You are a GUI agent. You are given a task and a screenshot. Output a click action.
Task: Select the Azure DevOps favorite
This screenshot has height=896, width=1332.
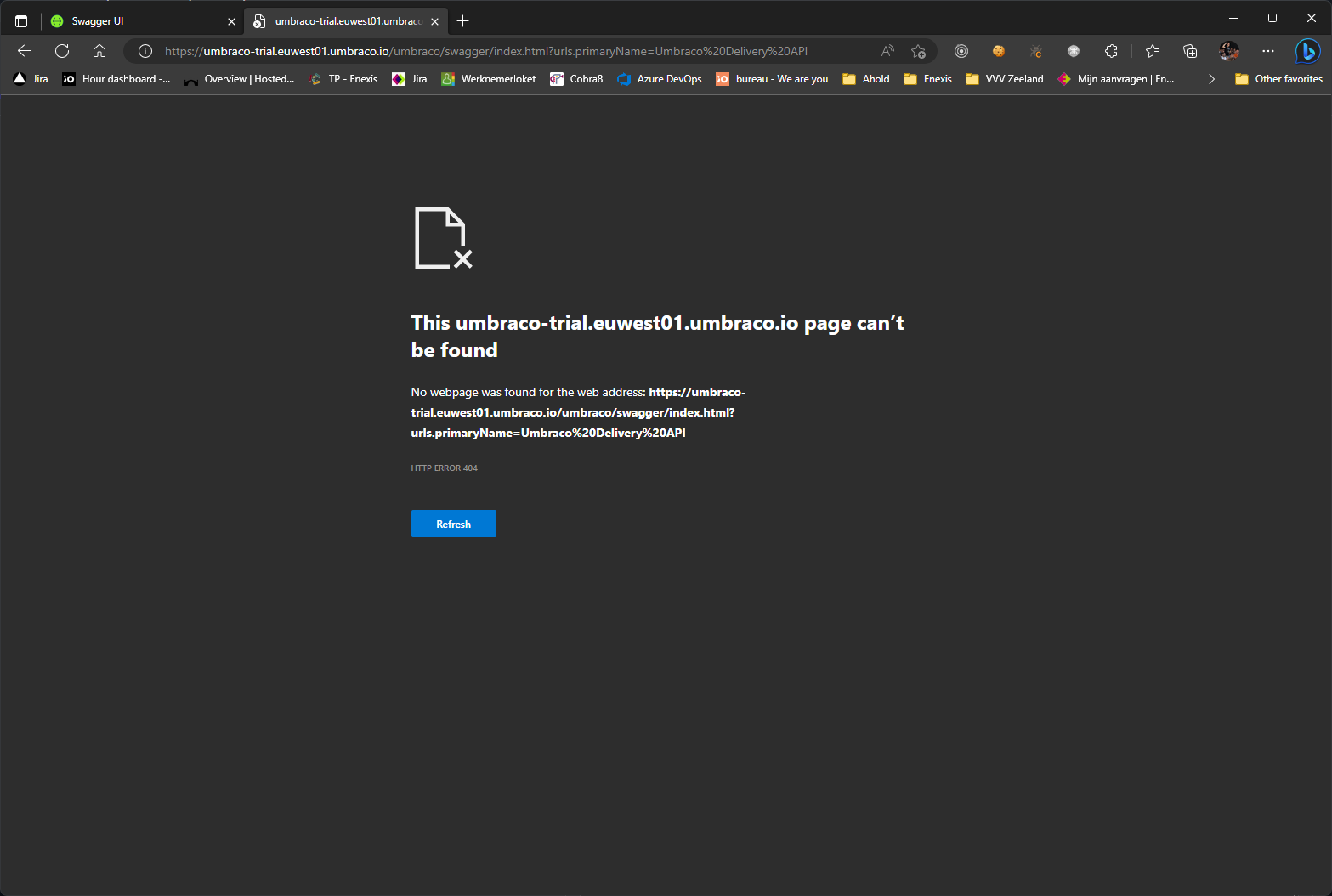click(x=659, y=78)
